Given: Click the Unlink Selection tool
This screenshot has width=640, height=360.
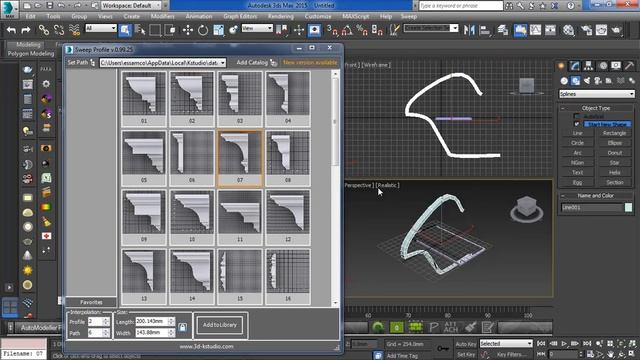Looking at the screenshot, I should click(x=59, y=30).
